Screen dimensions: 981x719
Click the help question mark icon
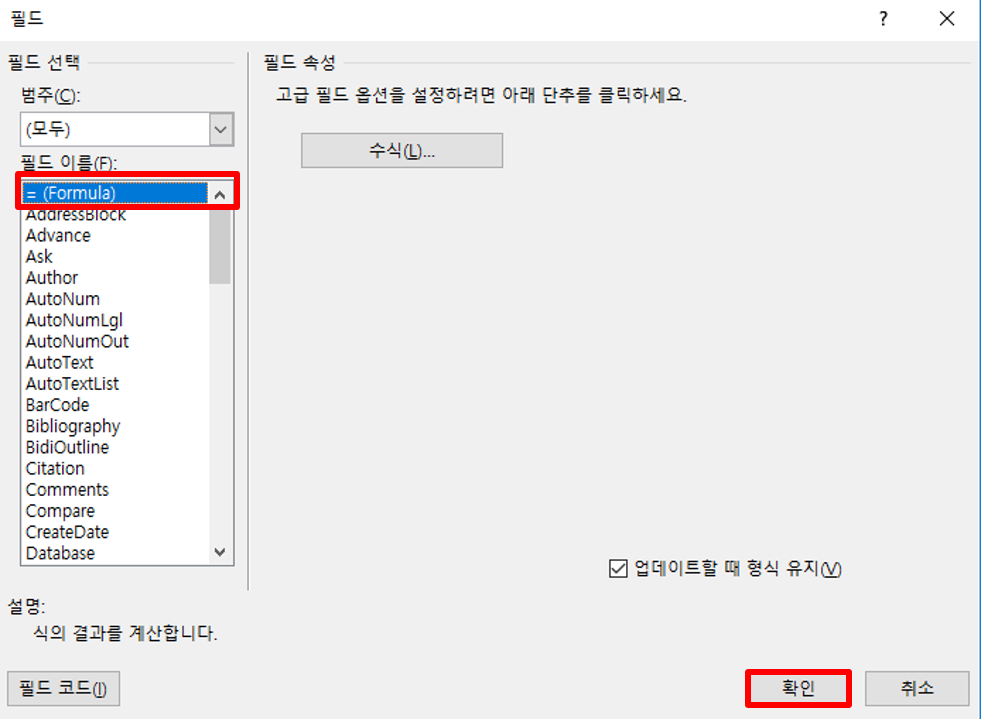point(883,19)
